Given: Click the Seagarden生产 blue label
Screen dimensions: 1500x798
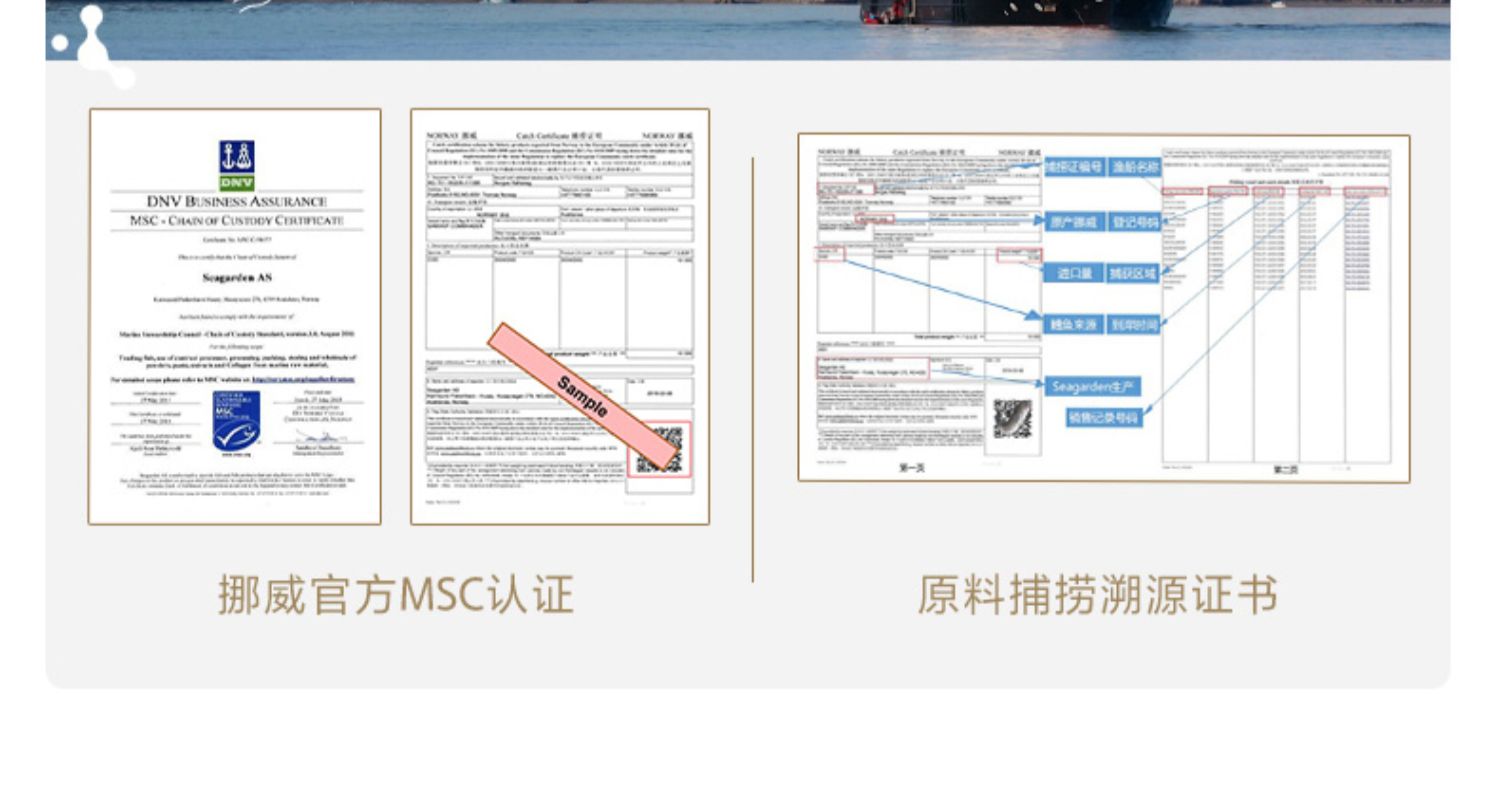Looking at the screenshot, I should [1093, 387].
